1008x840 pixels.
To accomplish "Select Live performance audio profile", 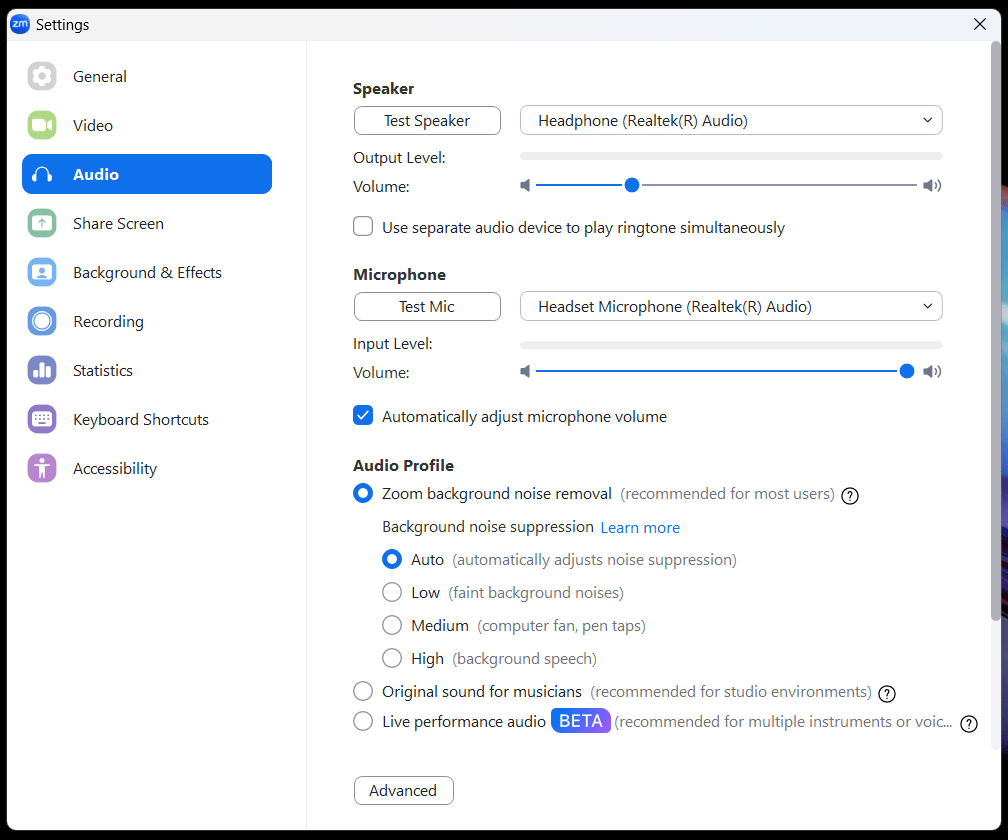I will tap(363, 721).
